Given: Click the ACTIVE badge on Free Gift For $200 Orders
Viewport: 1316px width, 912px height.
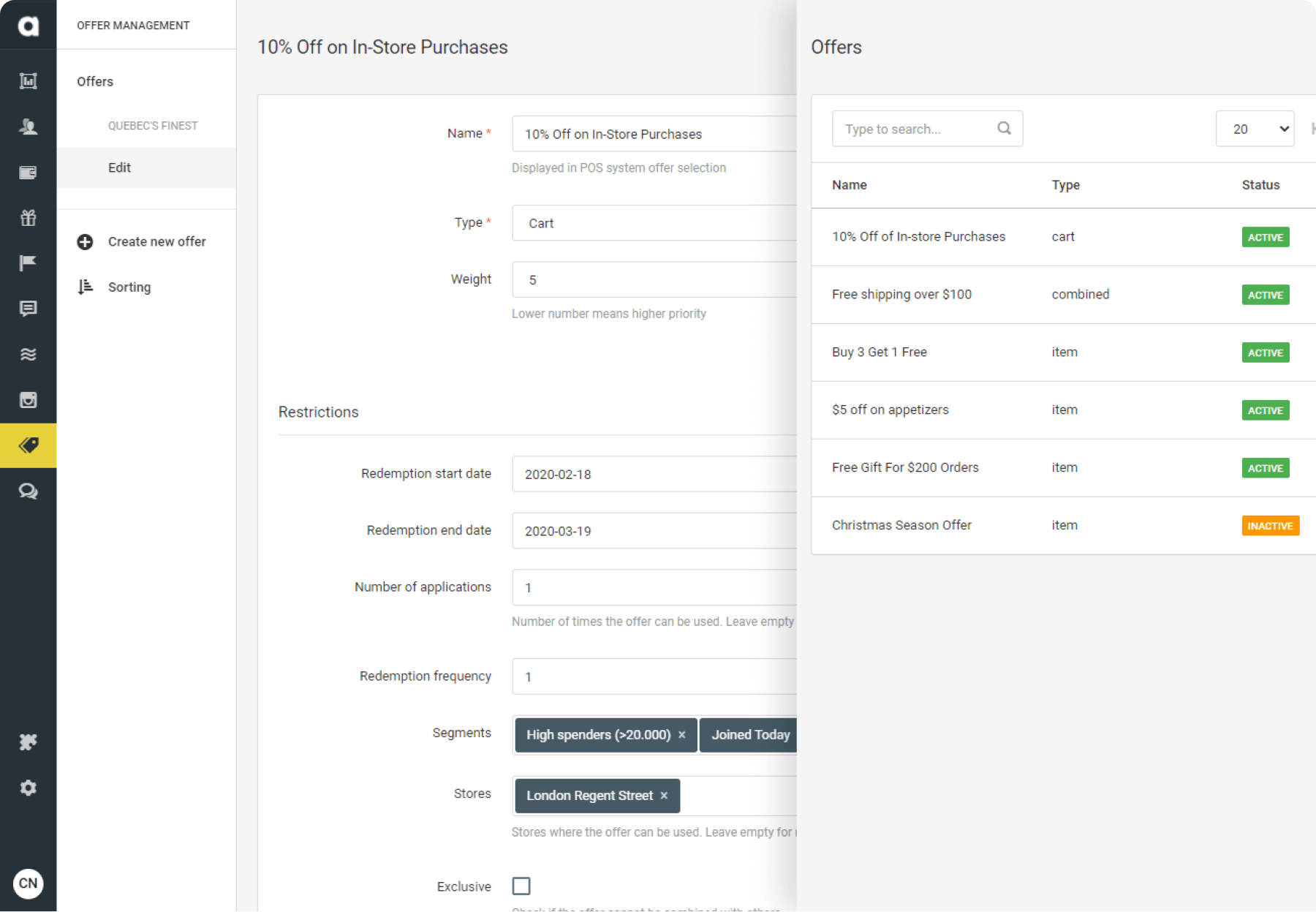Looking at the screenshot, I should tap(1265, 468).
